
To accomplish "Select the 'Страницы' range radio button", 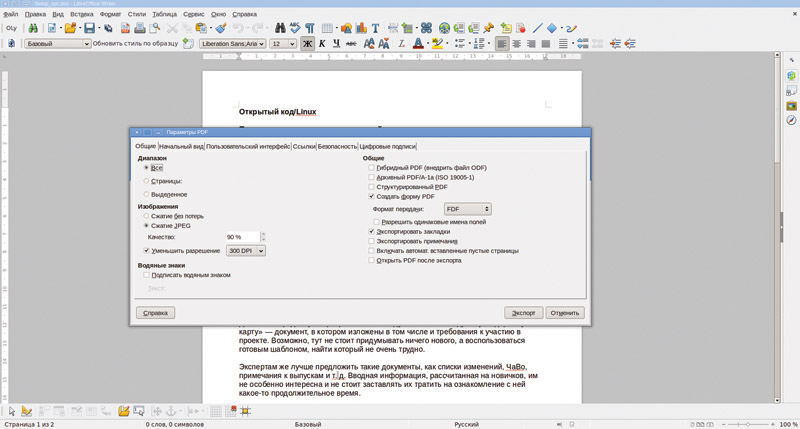I will pos(146,181).
